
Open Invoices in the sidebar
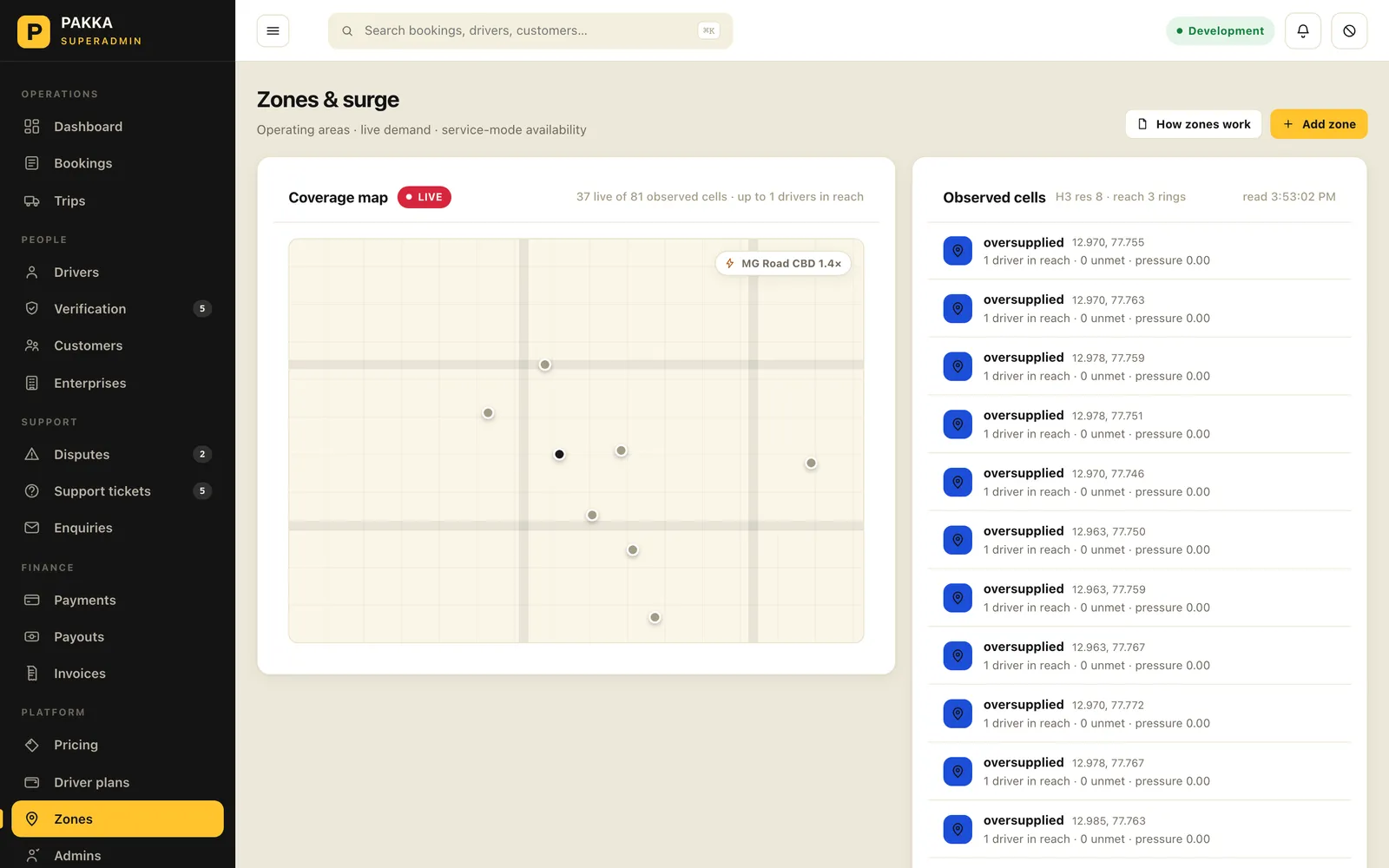click(x=117, y=674)
